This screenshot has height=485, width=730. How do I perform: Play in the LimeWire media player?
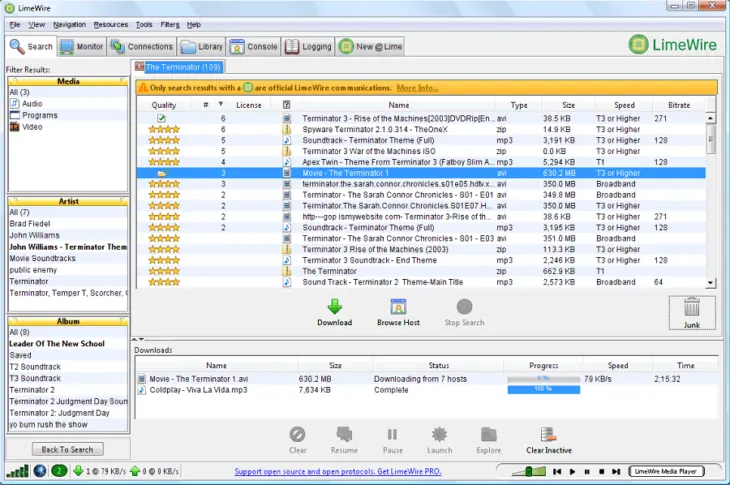(x=572, y=472)
